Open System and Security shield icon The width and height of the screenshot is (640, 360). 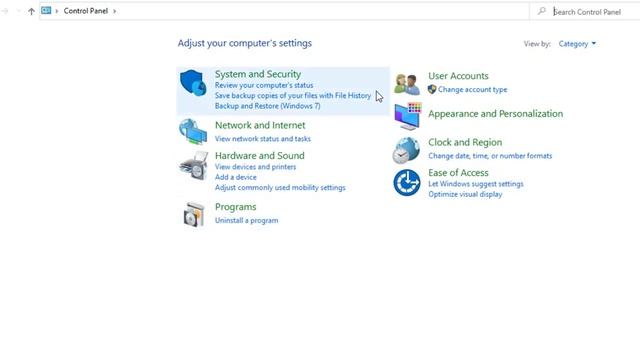tap(193, 83)
